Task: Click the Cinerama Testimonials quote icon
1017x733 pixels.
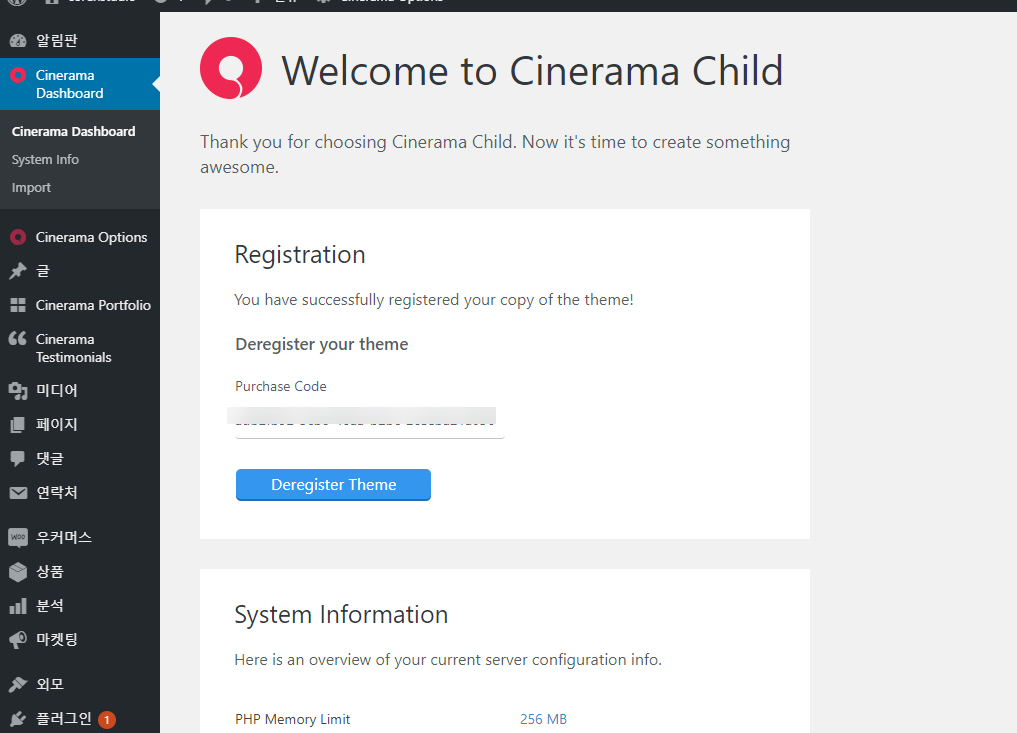Action: pos(18,339)
